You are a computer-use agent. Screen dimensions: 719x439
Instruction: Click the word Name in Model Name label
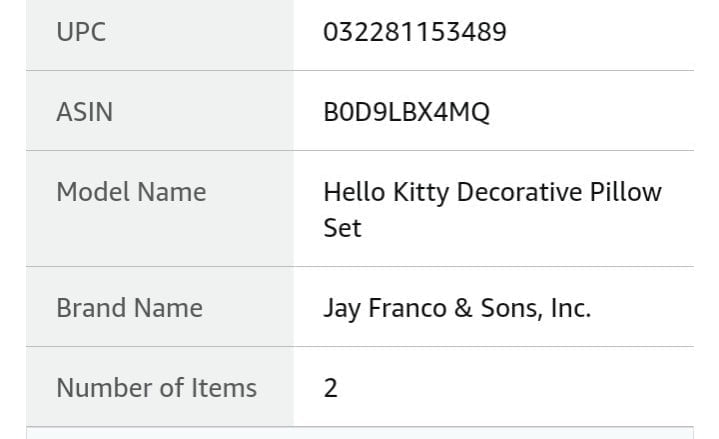171,192
